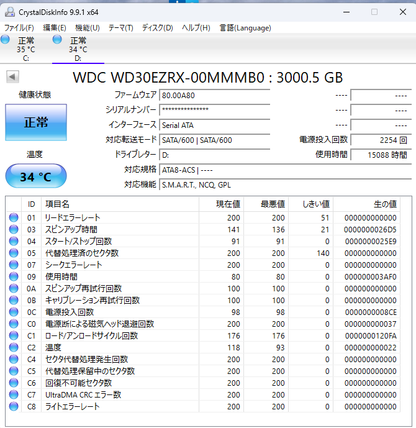Open the 編集(E) menu
This screenshot has width=416, height=428.
54,28
